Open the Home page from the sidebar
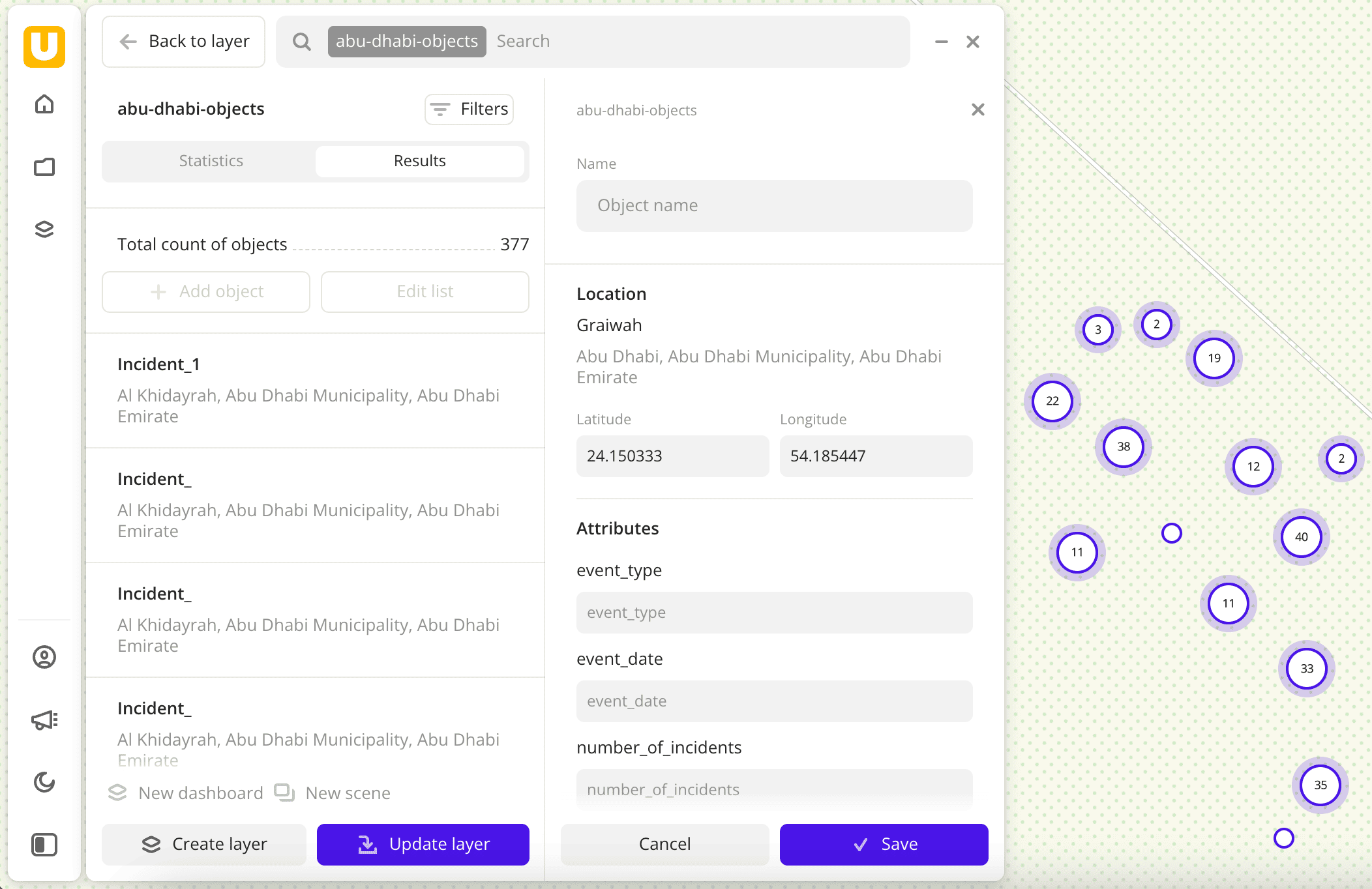Image resolution: width=1372 pixels, height=889 pixels. coord(43,103)
